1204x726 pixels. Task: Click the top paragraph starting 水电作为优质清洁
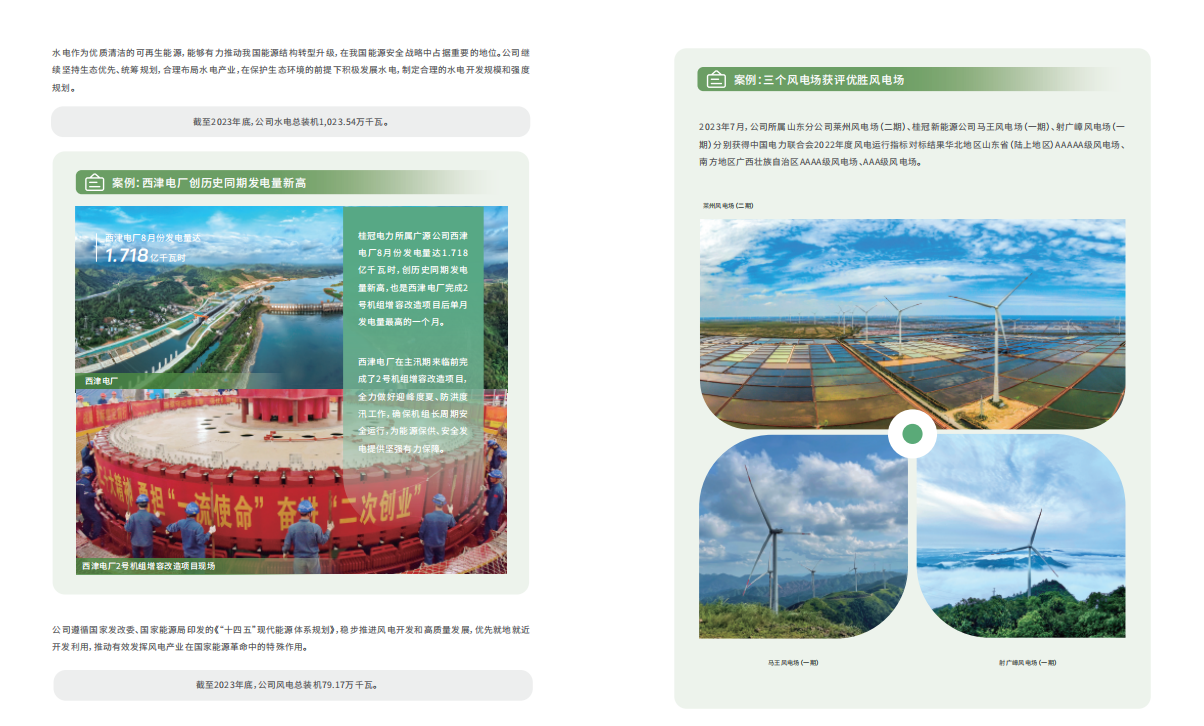[x=290, y=69]
